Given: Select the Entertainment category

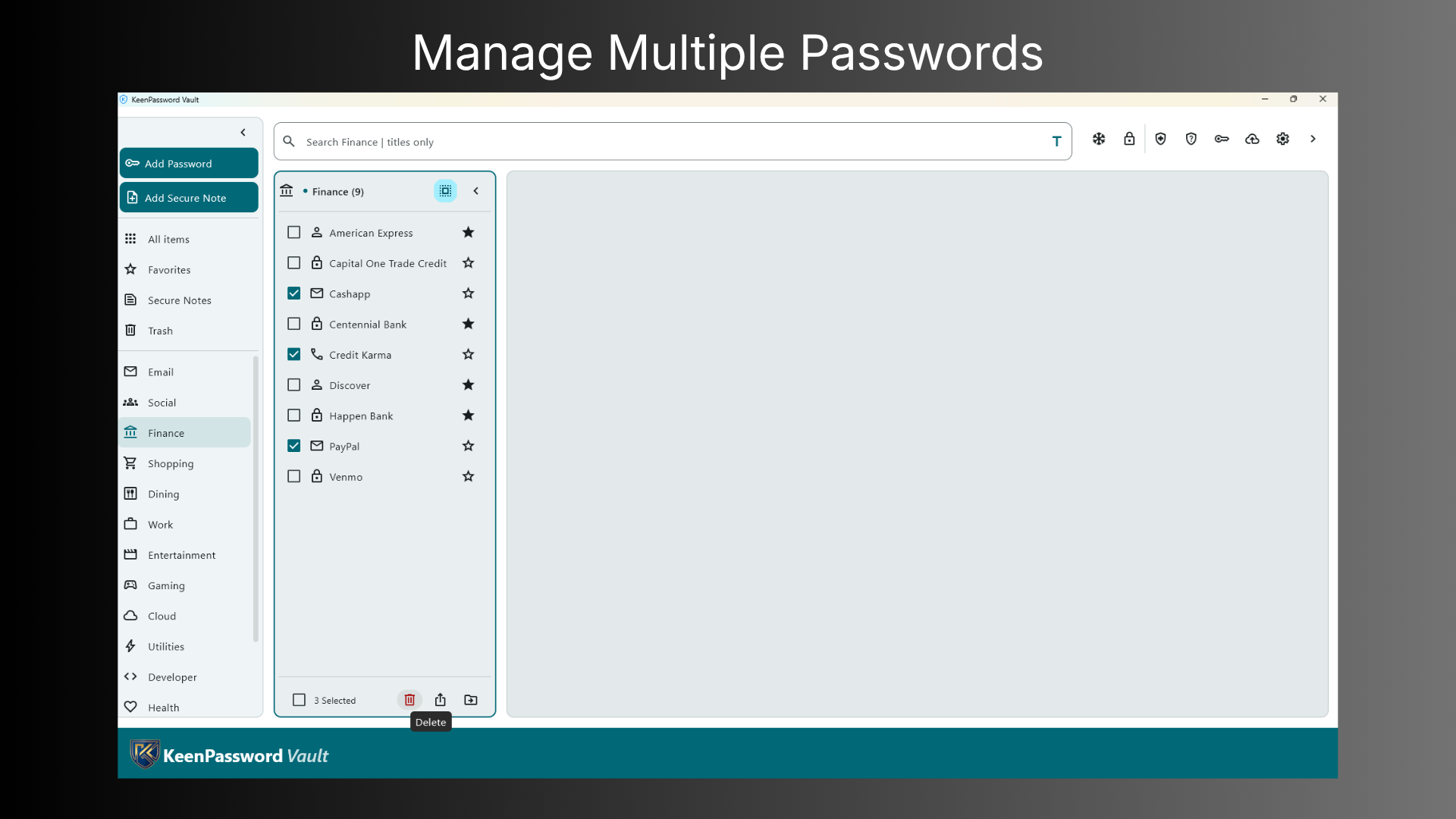Looking at the screenshot, I should [x=185, y=555].
